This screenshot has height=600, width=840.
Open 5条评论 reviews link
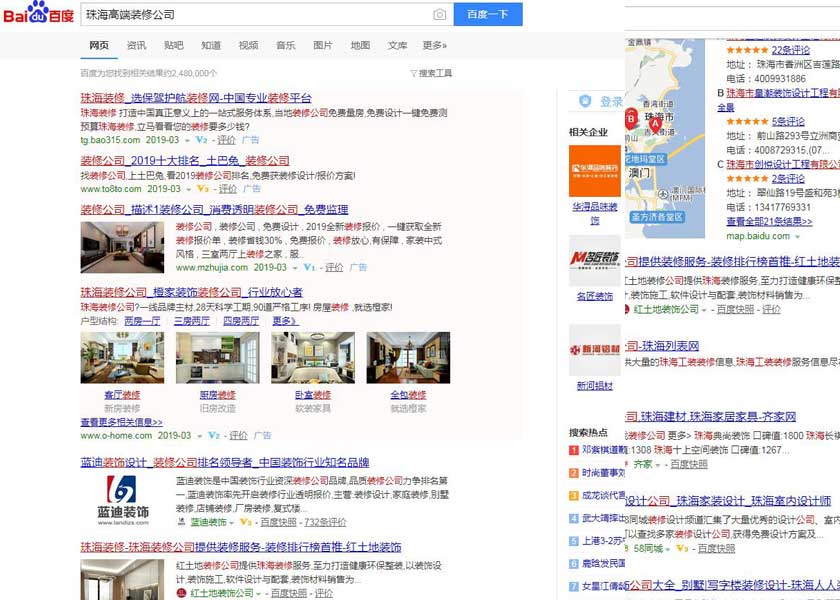(788, 122)
